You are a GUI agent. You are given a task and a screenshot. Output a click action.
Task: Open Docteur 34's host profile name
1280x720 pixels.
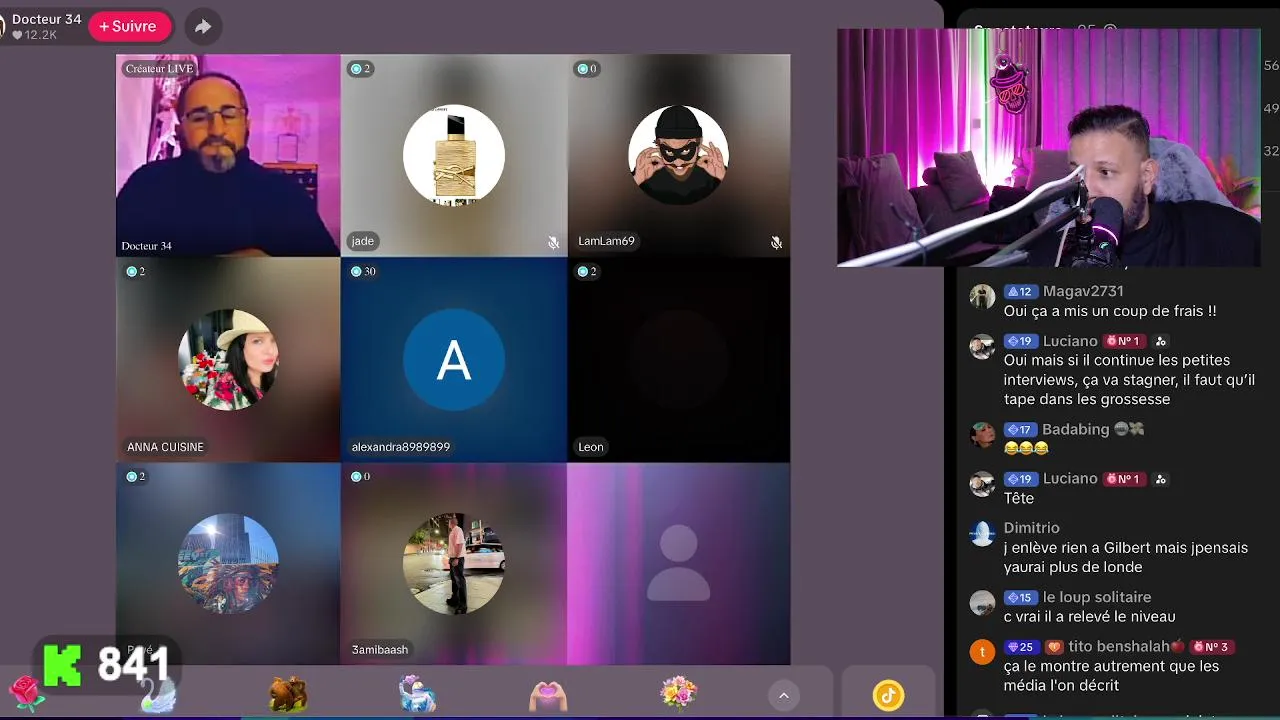(46, 19)
